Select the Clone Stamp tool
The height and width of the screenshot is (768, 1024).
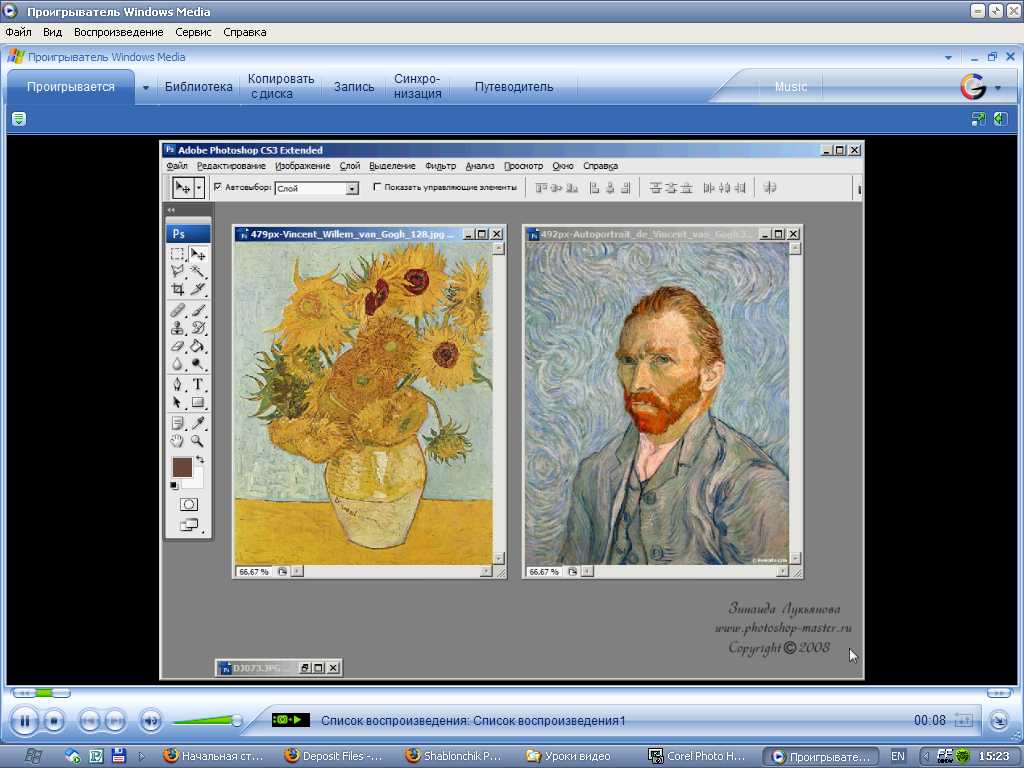point(177,328)
